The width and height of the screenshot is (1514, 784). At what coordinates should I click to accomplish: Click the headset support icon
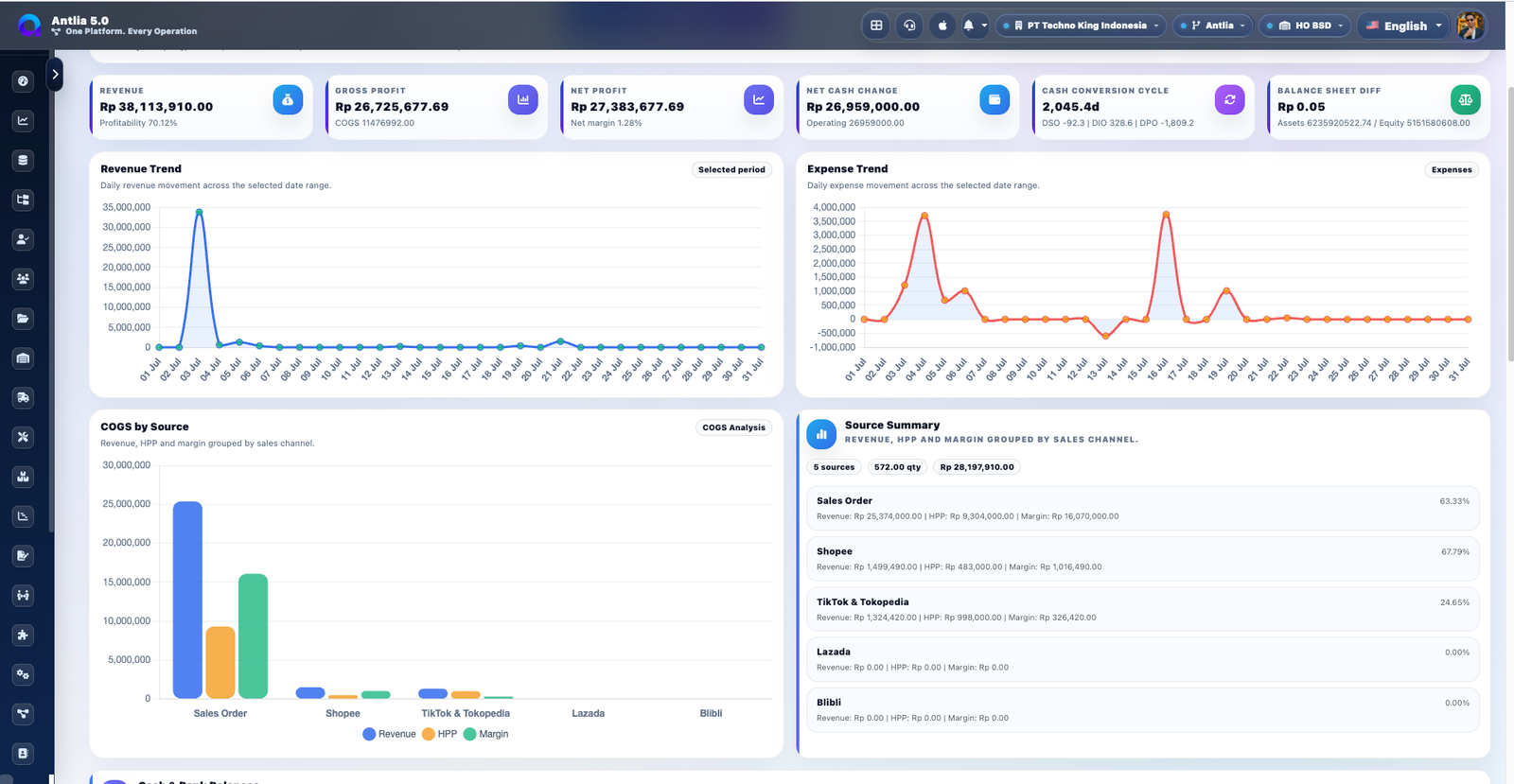[x=909, y=26]
